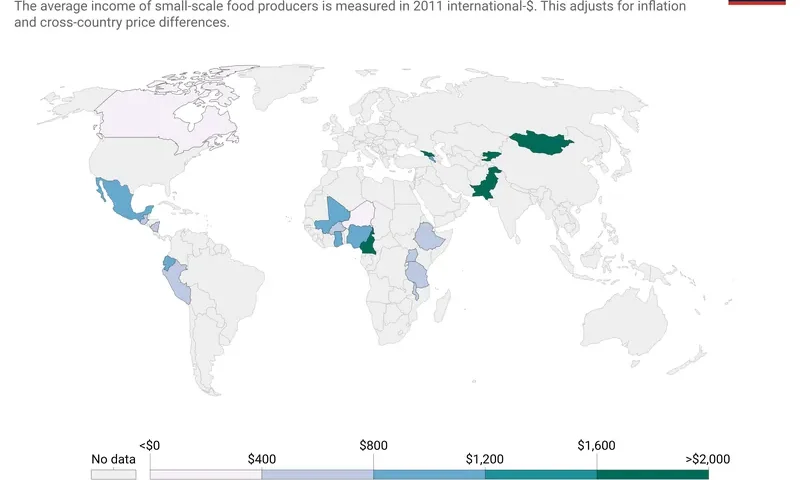This screenshot has width=800, height=480.
Task: Click the "<$0" legend label
Action: click(149, 445)
